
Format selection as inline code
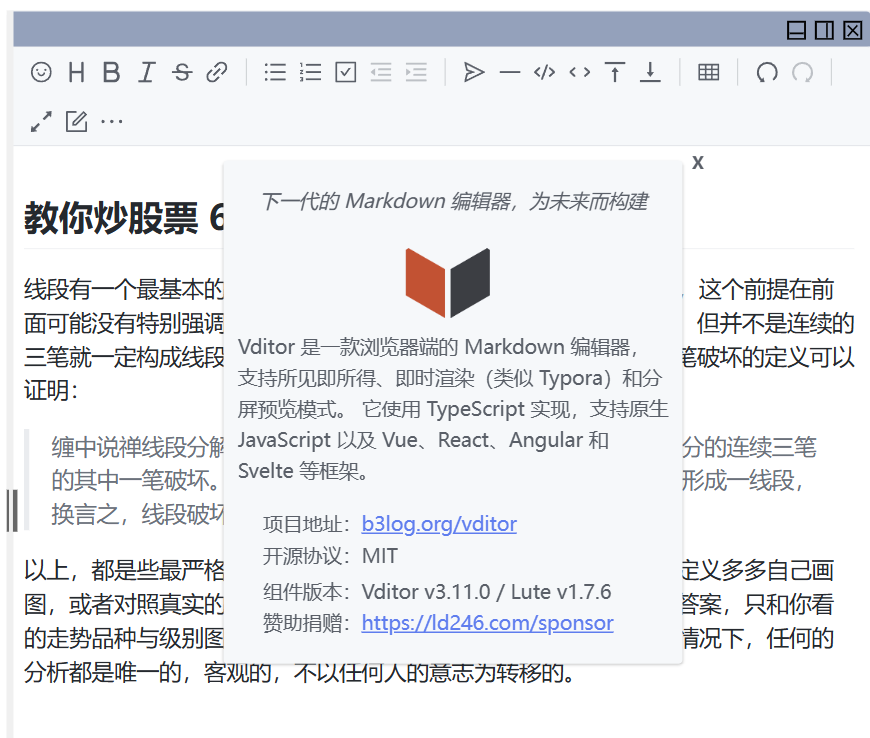click(578, 72)
